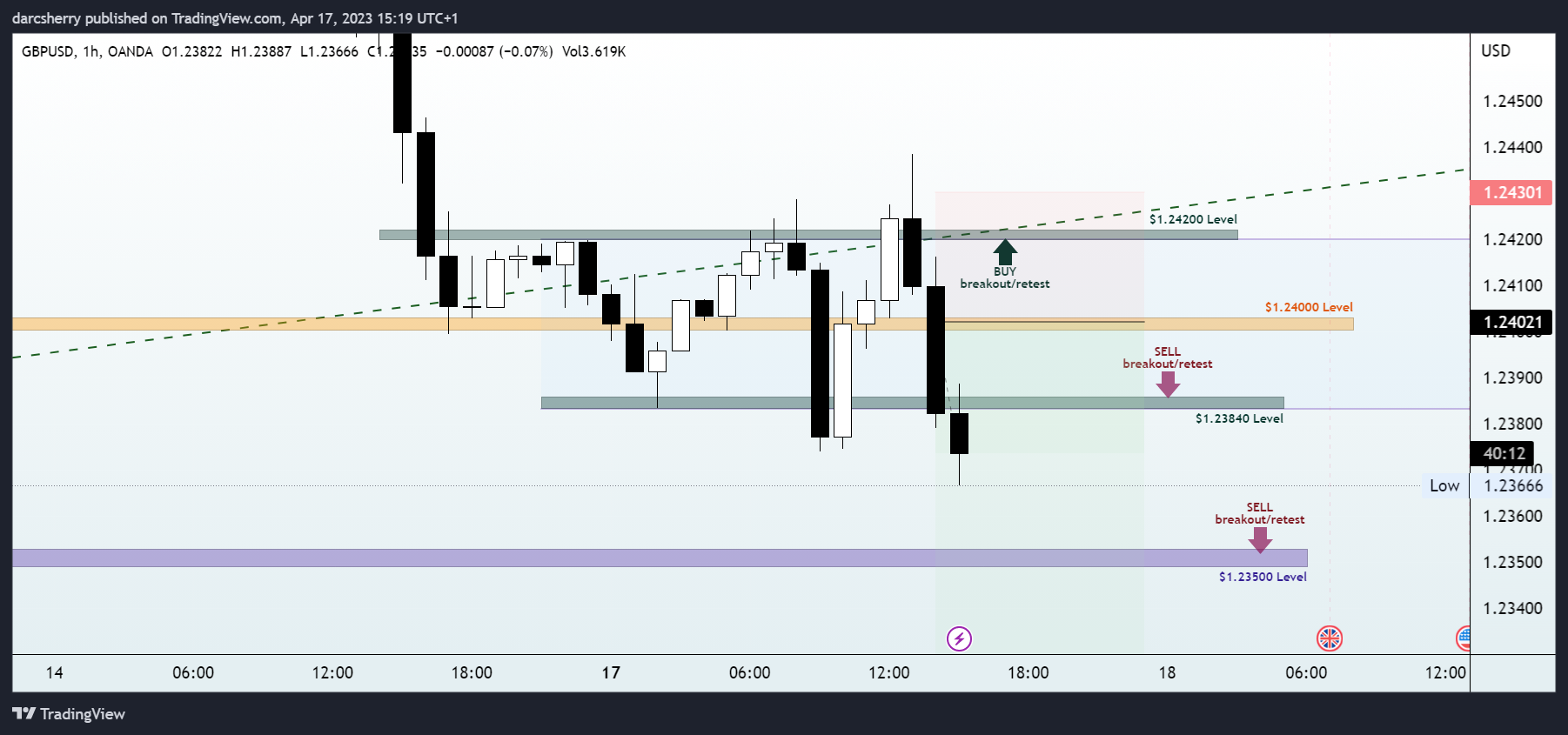Click the BUY breakout/retest annotation text

1005,277
